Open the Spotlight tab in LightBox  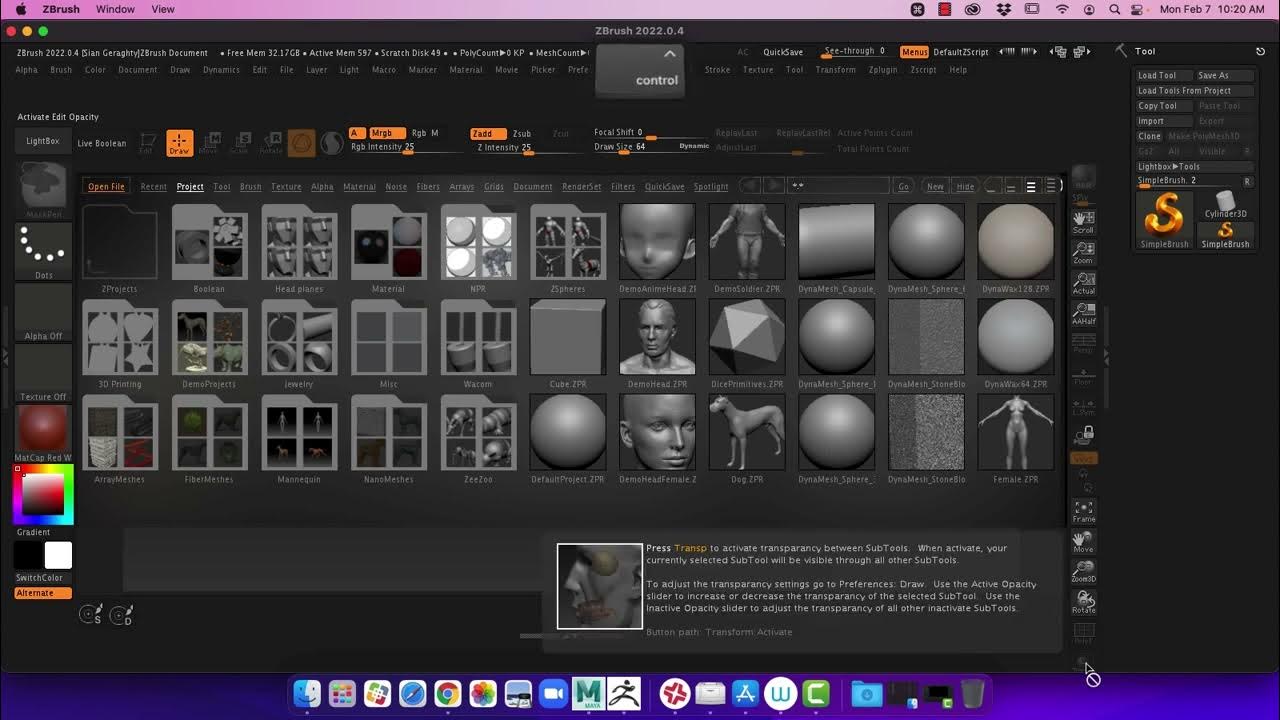711,187
